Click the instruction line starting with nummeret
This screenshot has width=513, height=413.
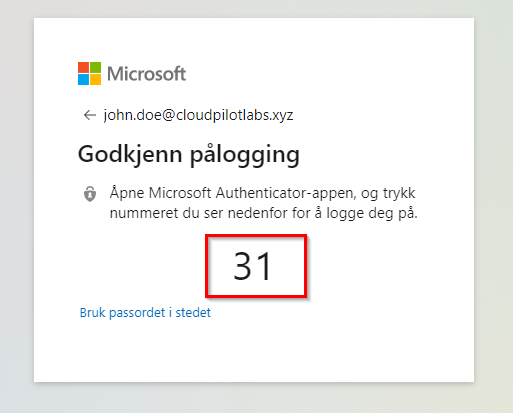263,213
